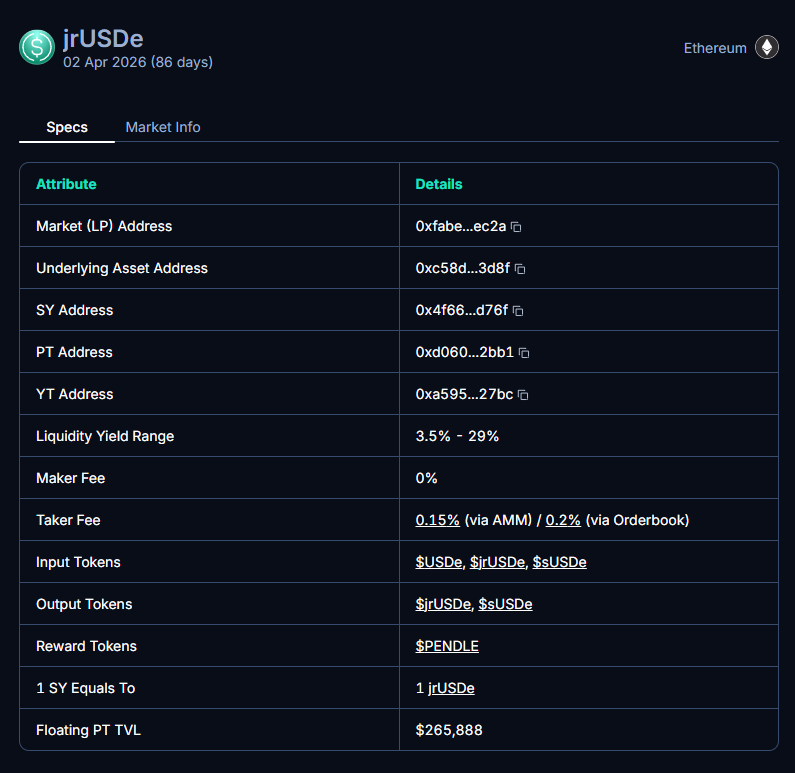The height and width of the screenshot is (773, 795).
Task: Click the SY Address label
Action: pos(75,310)
